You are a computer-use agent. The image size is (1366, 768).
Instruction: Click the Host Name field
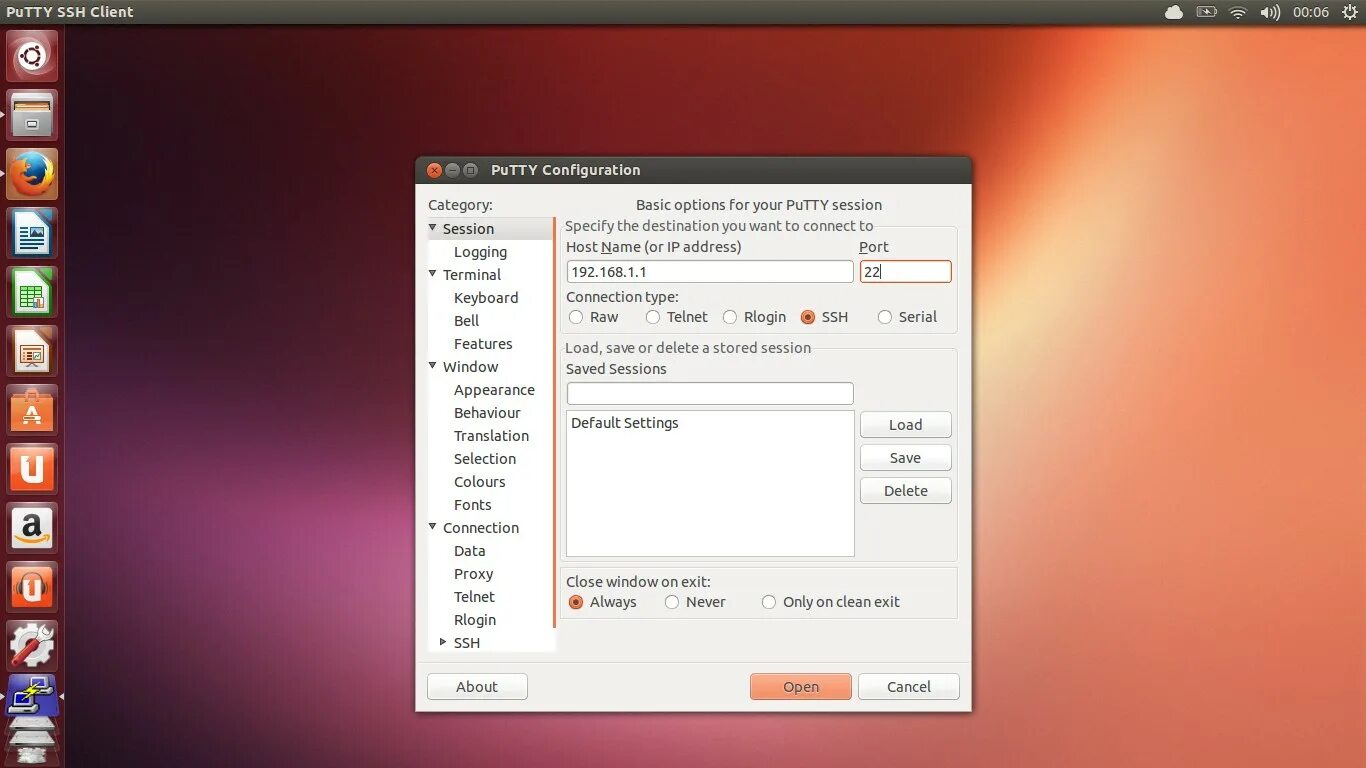point(710,272)
